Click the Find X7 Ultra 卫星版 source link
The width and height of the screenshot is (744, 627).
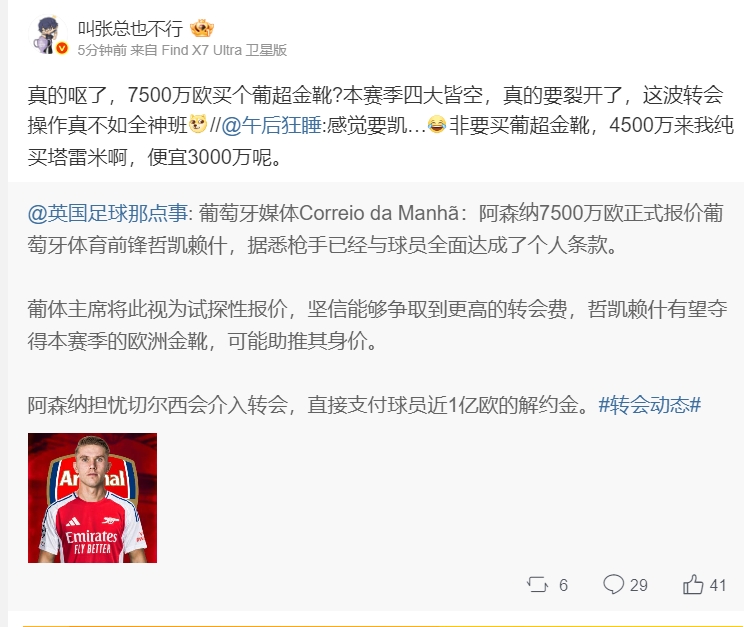point(224,50)
